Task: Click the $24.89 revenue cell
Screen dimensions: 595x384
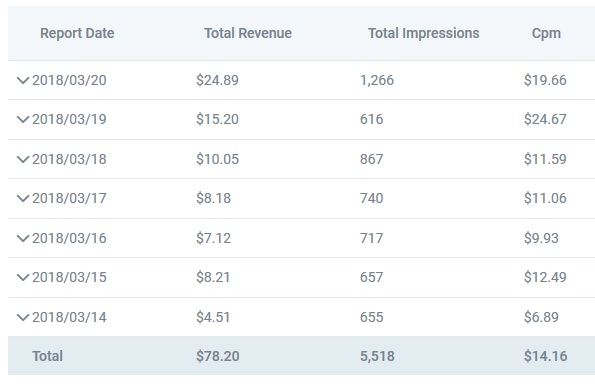Action: 217,80
